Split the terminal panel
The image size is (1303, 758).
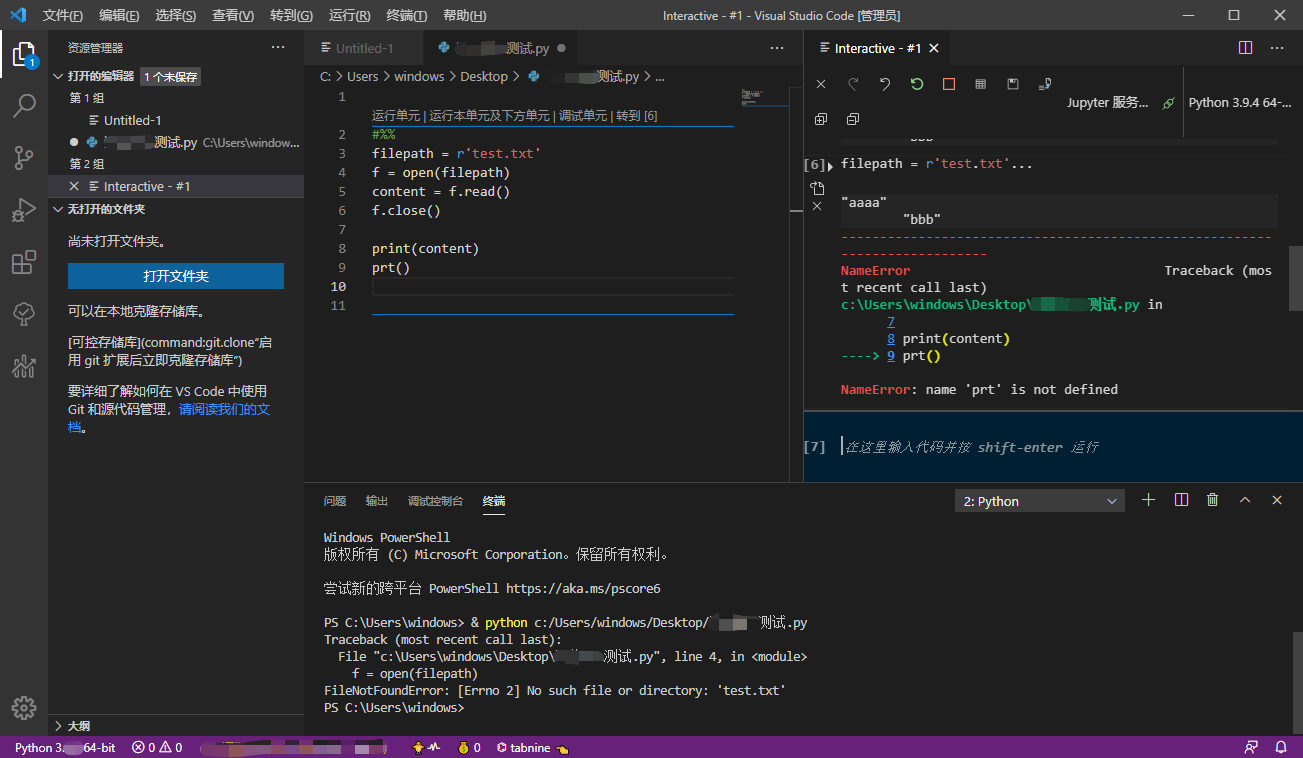[x=1181, y=500]
